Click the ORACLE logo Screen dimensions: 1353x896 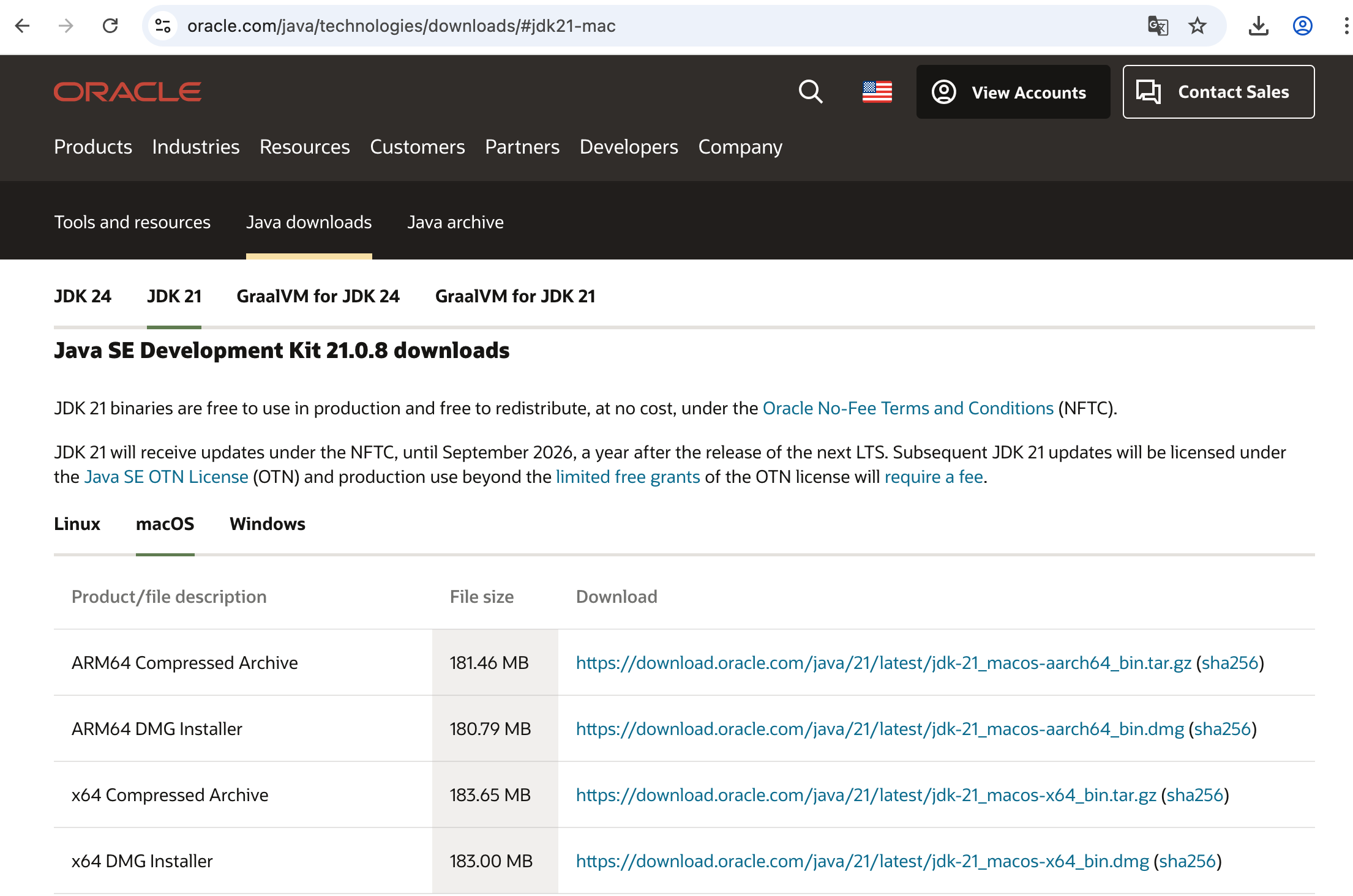coord(127,92)
